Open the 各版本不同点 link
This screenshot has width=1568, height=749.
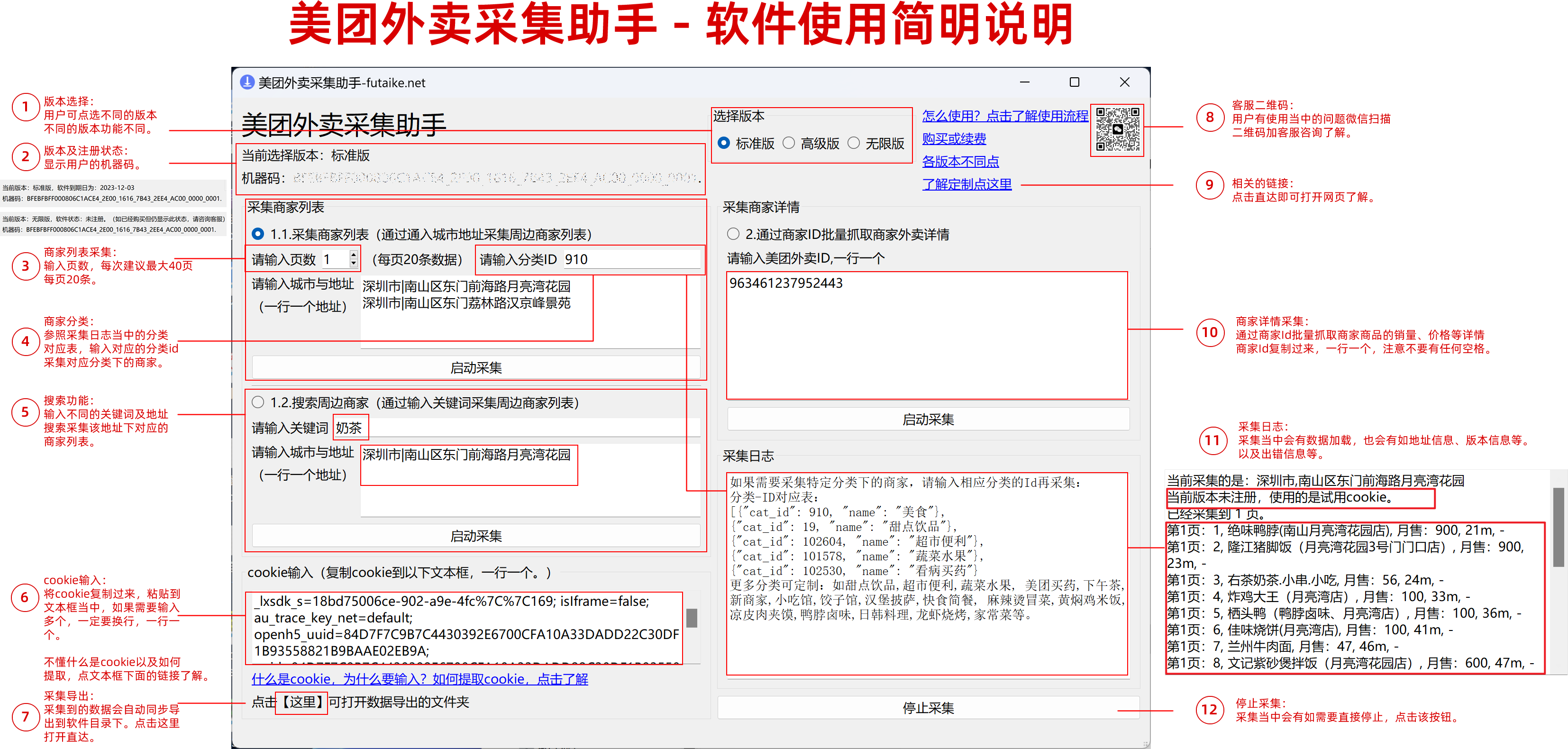(x=960, y=161)
